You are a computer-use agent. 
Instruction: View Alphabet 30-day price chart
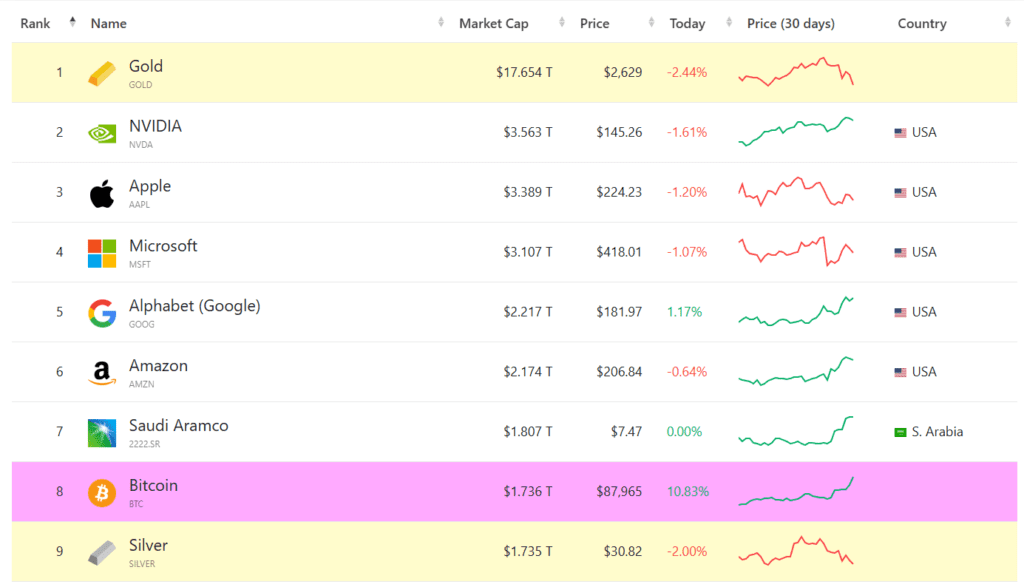796,311
